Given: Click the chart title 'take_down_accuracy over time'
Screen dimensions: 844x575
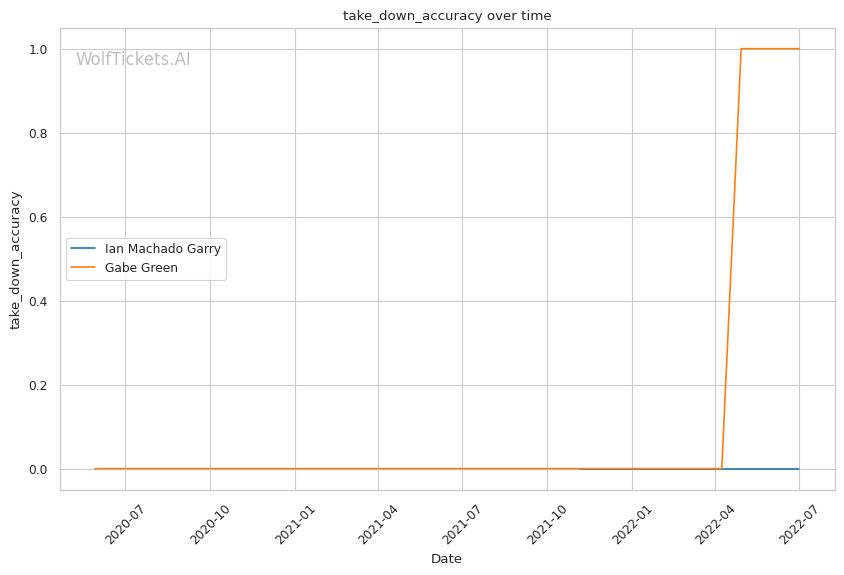Looking at the screenshot, I should click(x=446, y=16).
